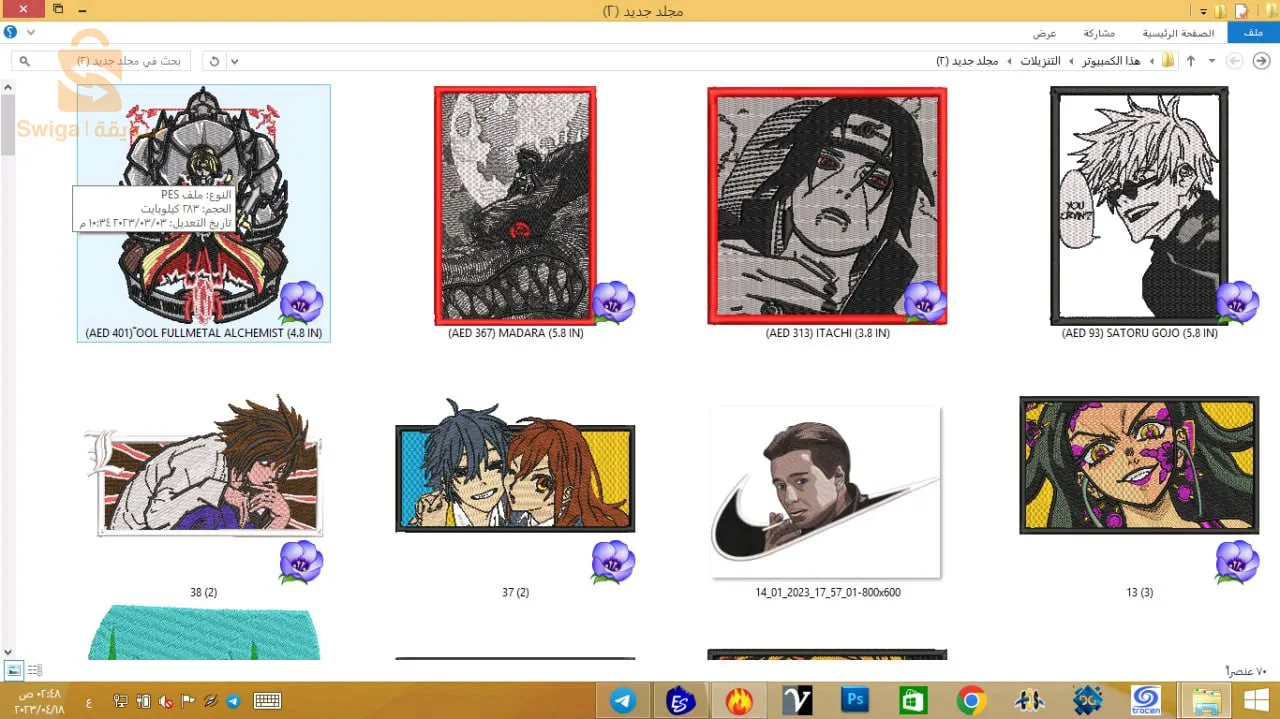Screen dimensions: 1280x719
Task: Click the search box for مجلد جديد
Action: click(101, 61)
